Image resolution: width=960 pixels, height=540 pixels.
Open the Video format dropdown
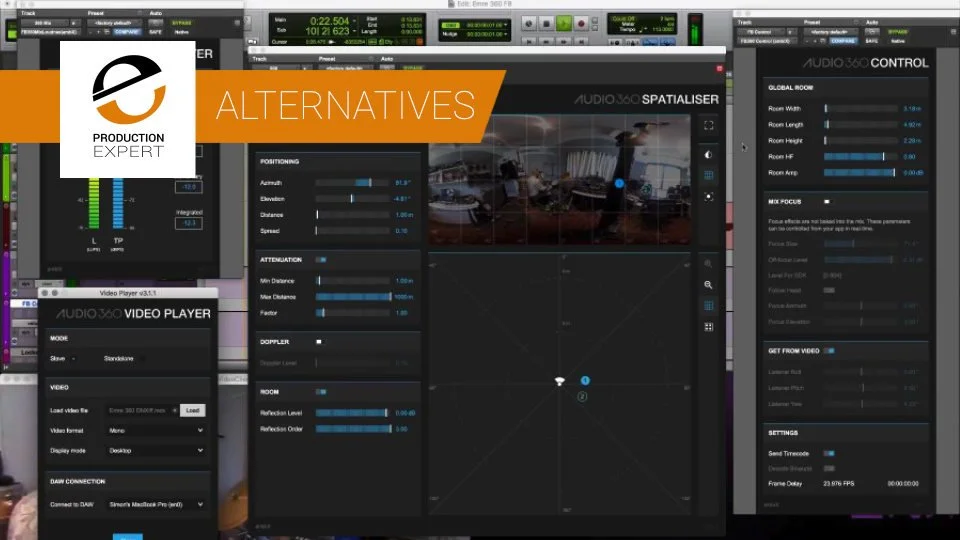(x=156, y=430)
